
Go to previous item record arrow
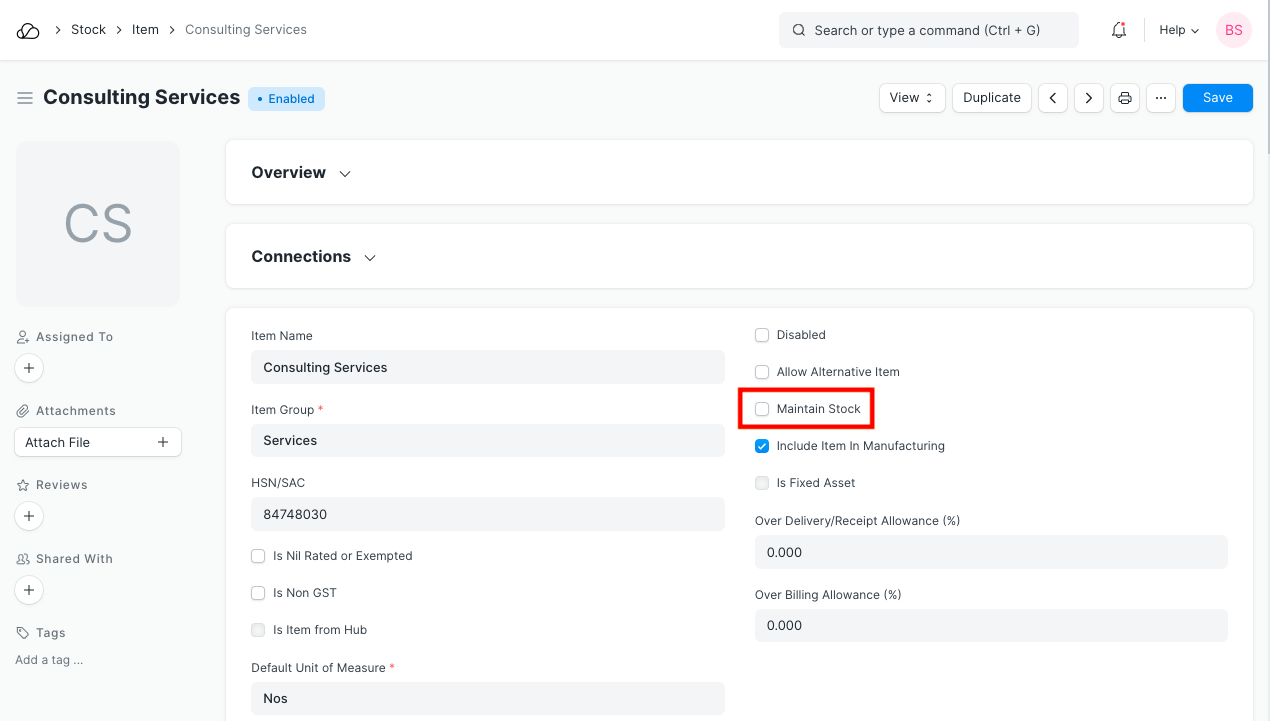[1052, 98]
